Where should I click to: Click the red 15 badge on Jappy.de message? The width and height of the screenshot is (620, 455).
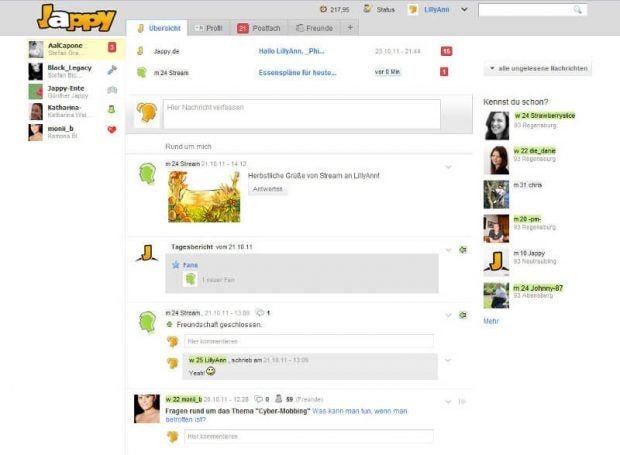point(446,50)
